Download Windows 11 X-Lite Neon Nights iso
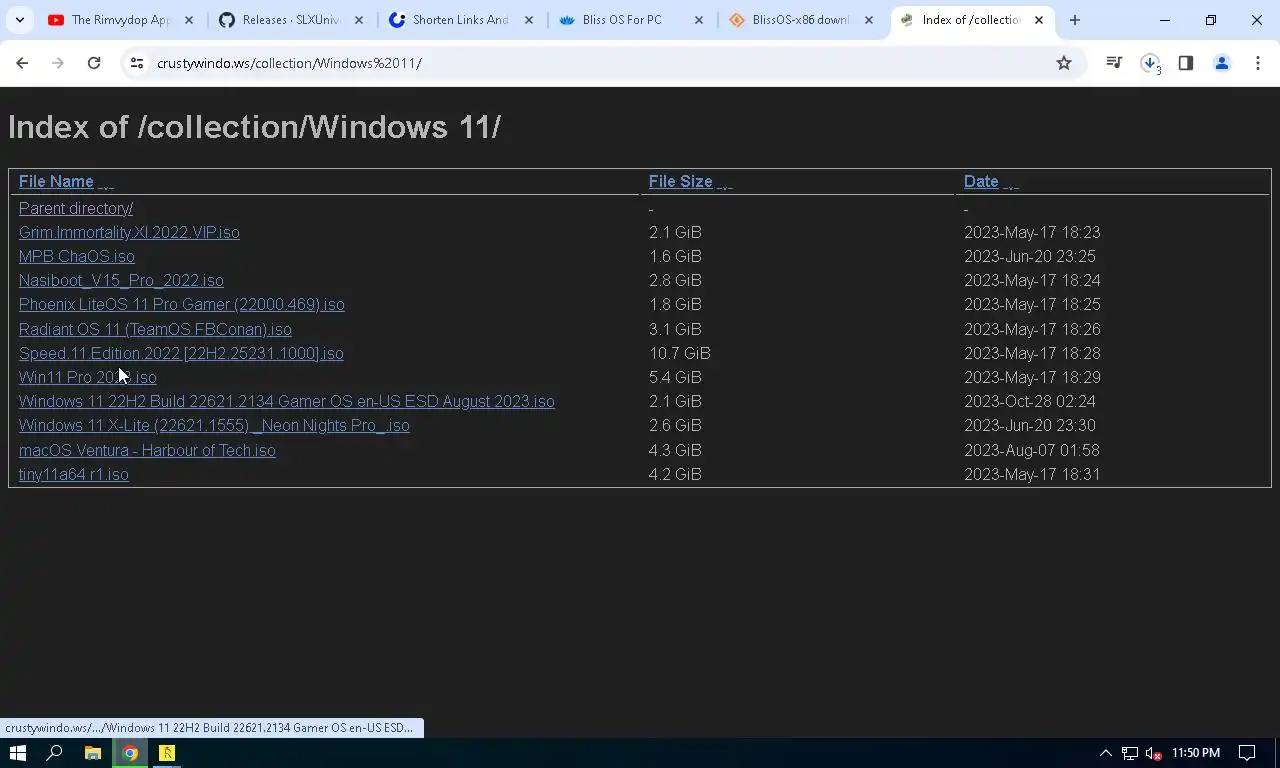Screen dimensions: 1280x768 pos(214,425)
